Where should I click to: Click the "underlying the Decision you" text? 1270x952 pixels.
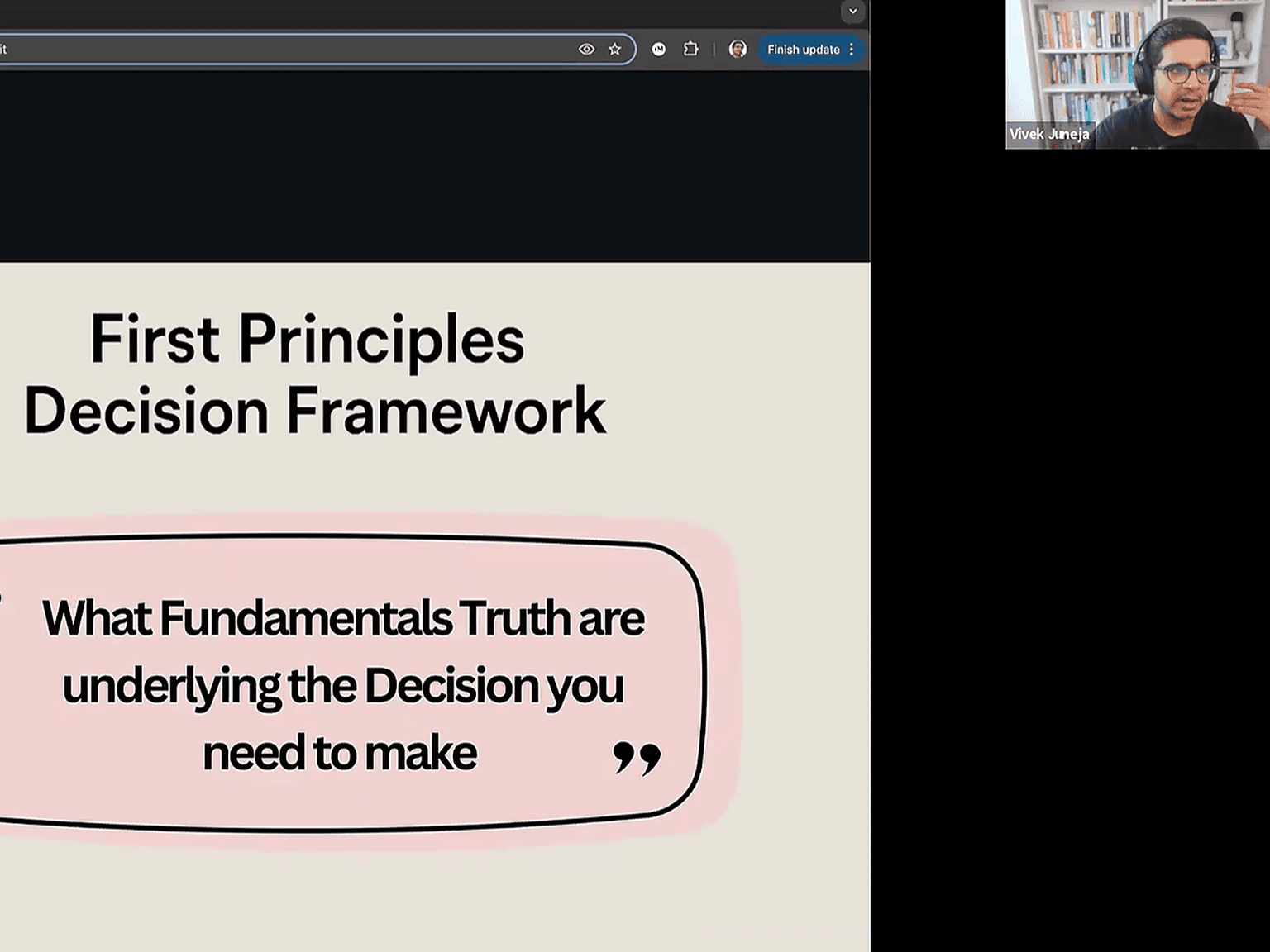[343, 686]
